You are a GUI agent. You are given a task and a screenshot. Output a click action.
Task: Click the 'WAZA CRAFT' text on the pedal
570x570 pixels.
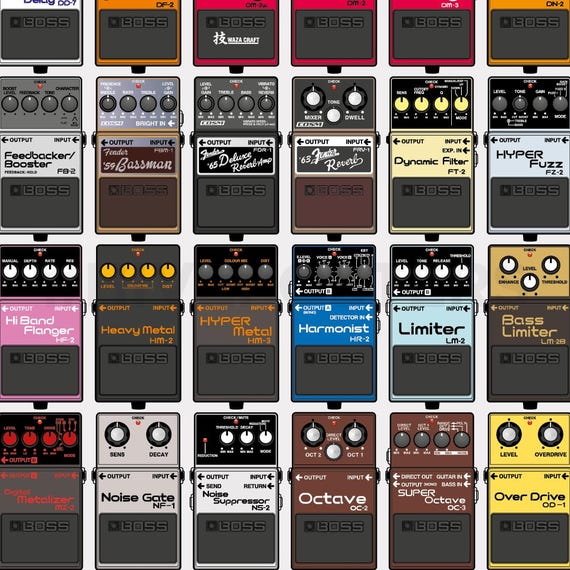[x=243, y=40]
